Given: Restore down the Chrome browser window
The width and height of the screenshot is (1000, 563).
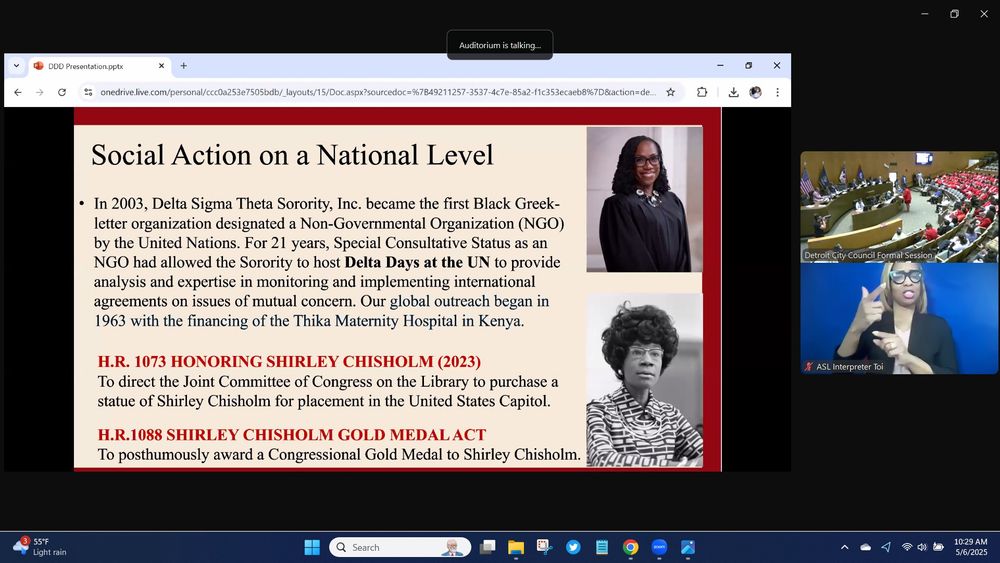Looking at the screenshot, I should (x=748, y=66).
